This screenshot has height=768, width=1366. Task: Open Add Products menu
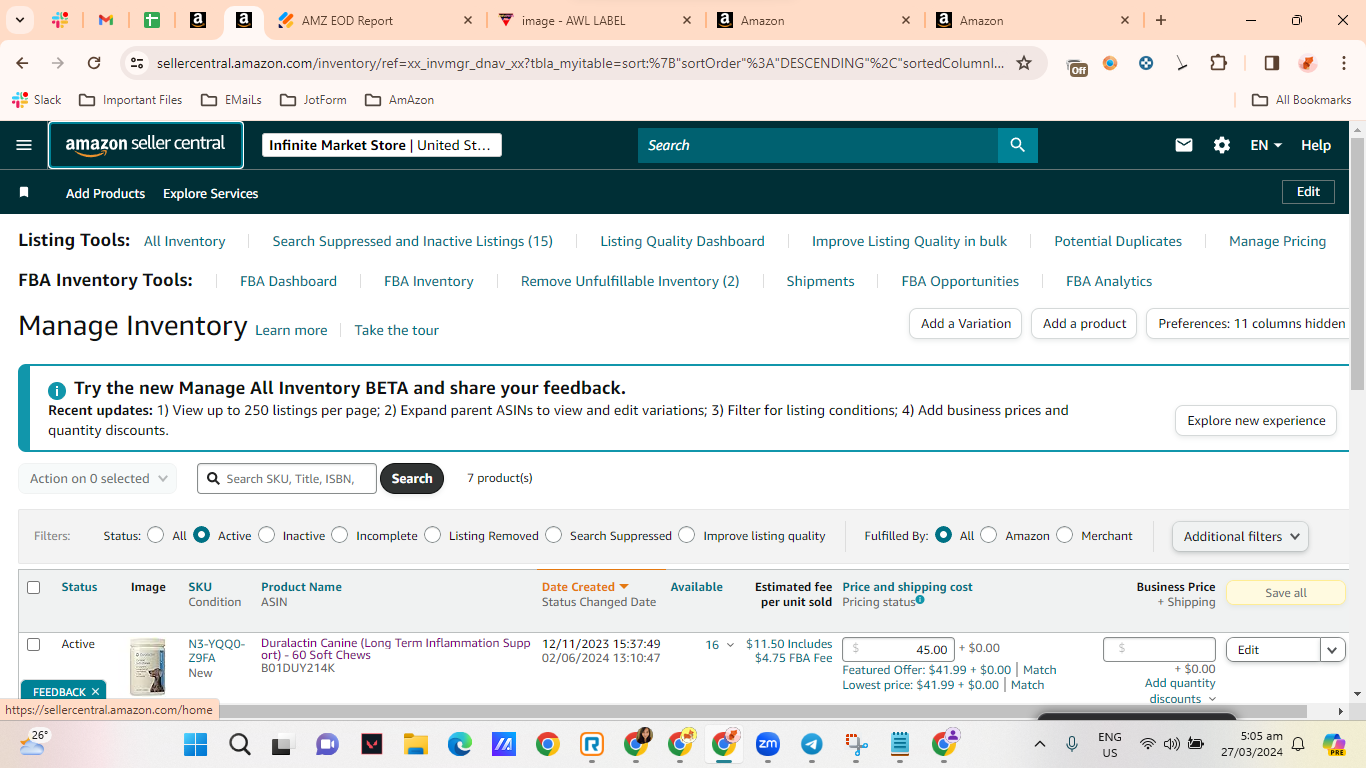click(105, 193)
